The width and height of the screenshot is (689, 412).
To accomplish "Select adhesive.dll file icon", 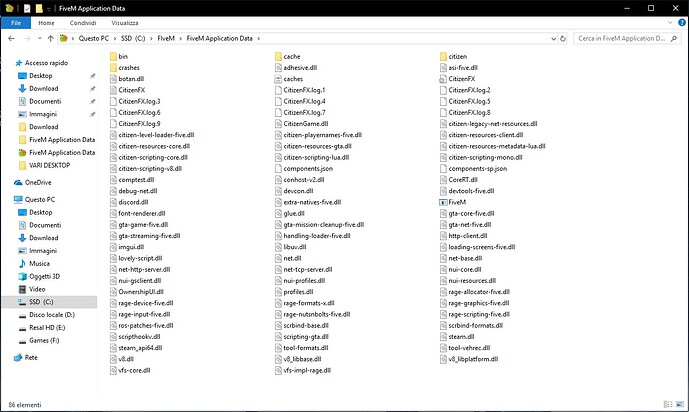I will point(278,68).
